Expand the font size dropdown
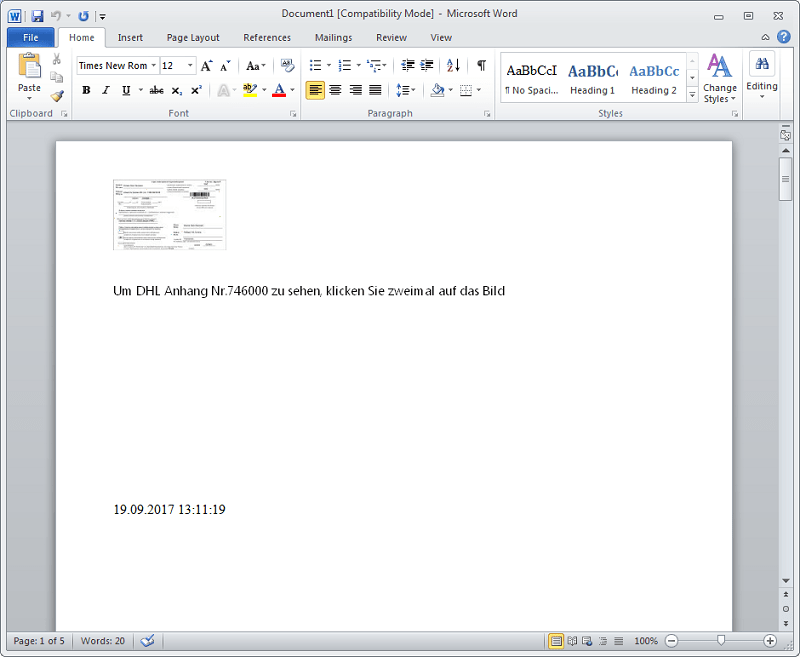This screenshot has height=657, width=800. (190, 65)
